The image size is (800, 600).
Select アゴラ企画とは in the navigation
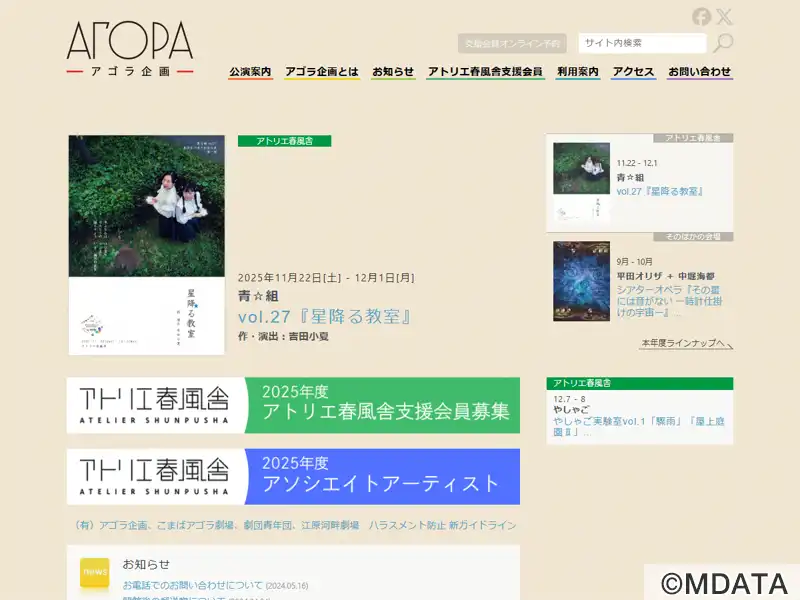pos(321,72)
